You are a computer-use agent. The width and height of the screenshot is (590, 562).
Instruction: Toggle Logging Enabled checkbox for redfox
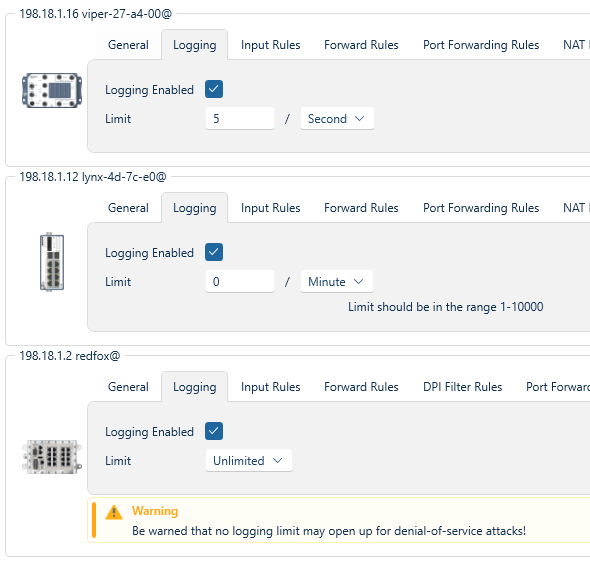[x=214, y=431]
